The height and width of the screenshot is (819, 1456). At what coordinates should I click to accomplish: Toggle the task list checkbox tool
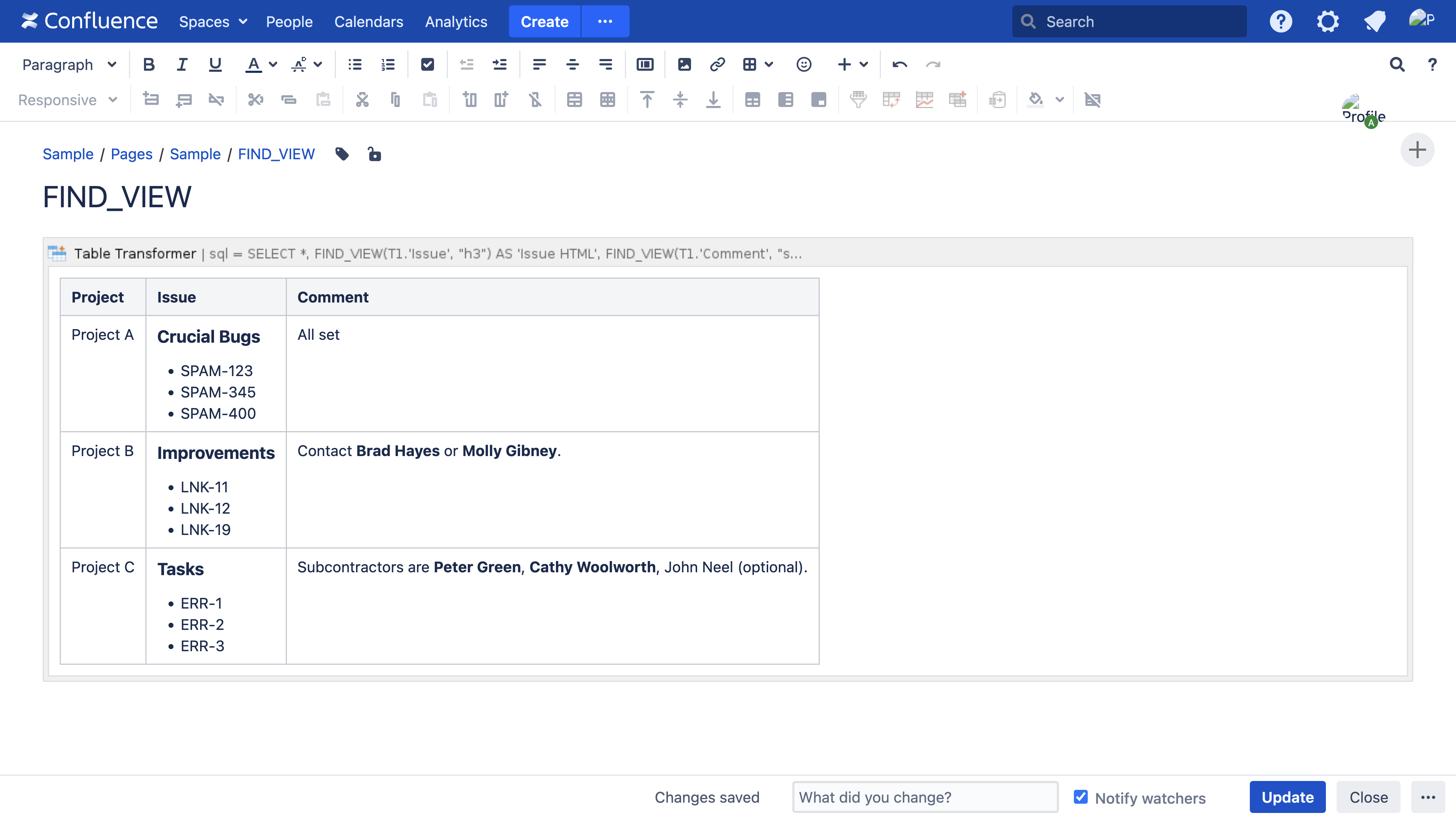[427, 64]
